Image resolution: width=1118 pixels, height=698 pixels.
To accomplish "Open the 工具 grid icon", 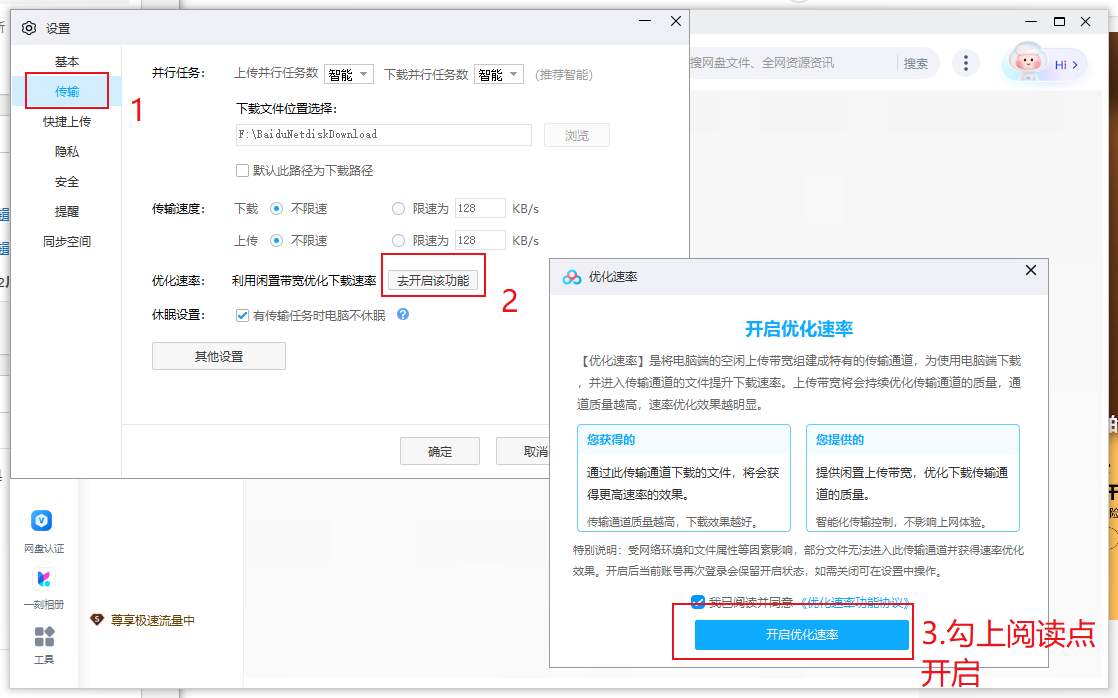I will click(44, 636).
